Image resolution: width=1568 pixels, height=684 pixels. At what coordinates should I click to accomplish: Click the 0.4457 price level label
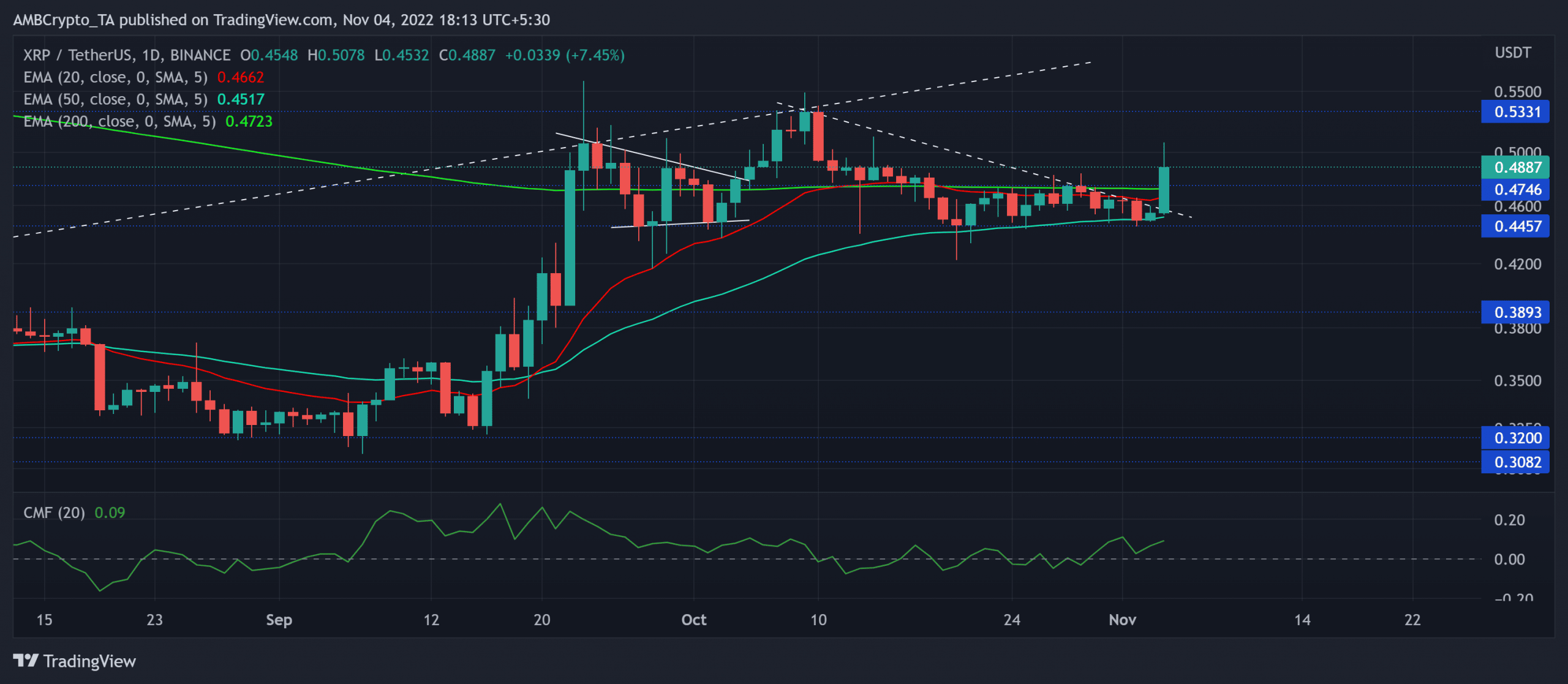click(x=1515, y=226)
